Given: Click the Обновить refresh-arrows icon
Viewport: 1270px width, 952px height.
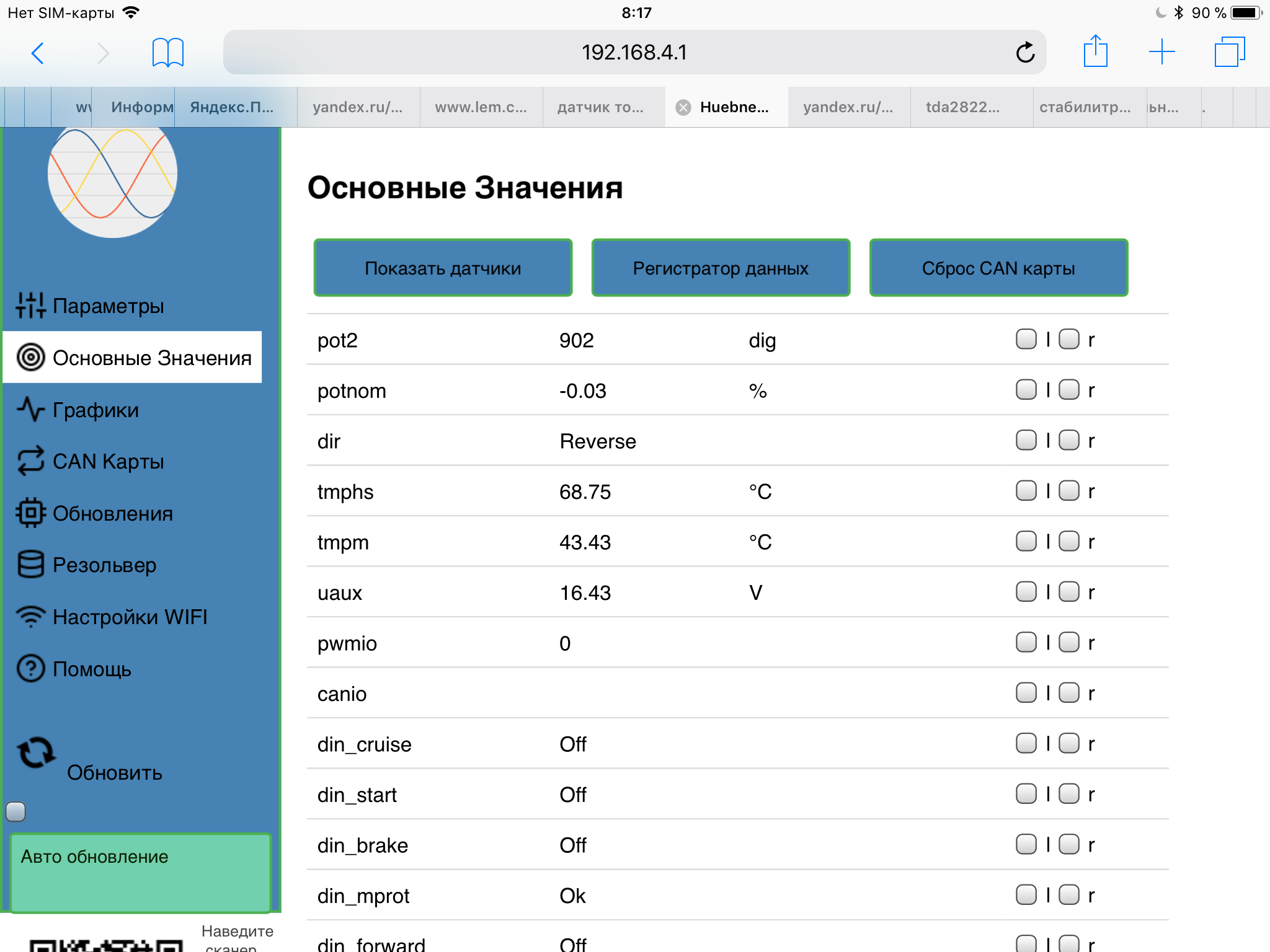Looking at the screenshot, I should click(x=36, y=752).
